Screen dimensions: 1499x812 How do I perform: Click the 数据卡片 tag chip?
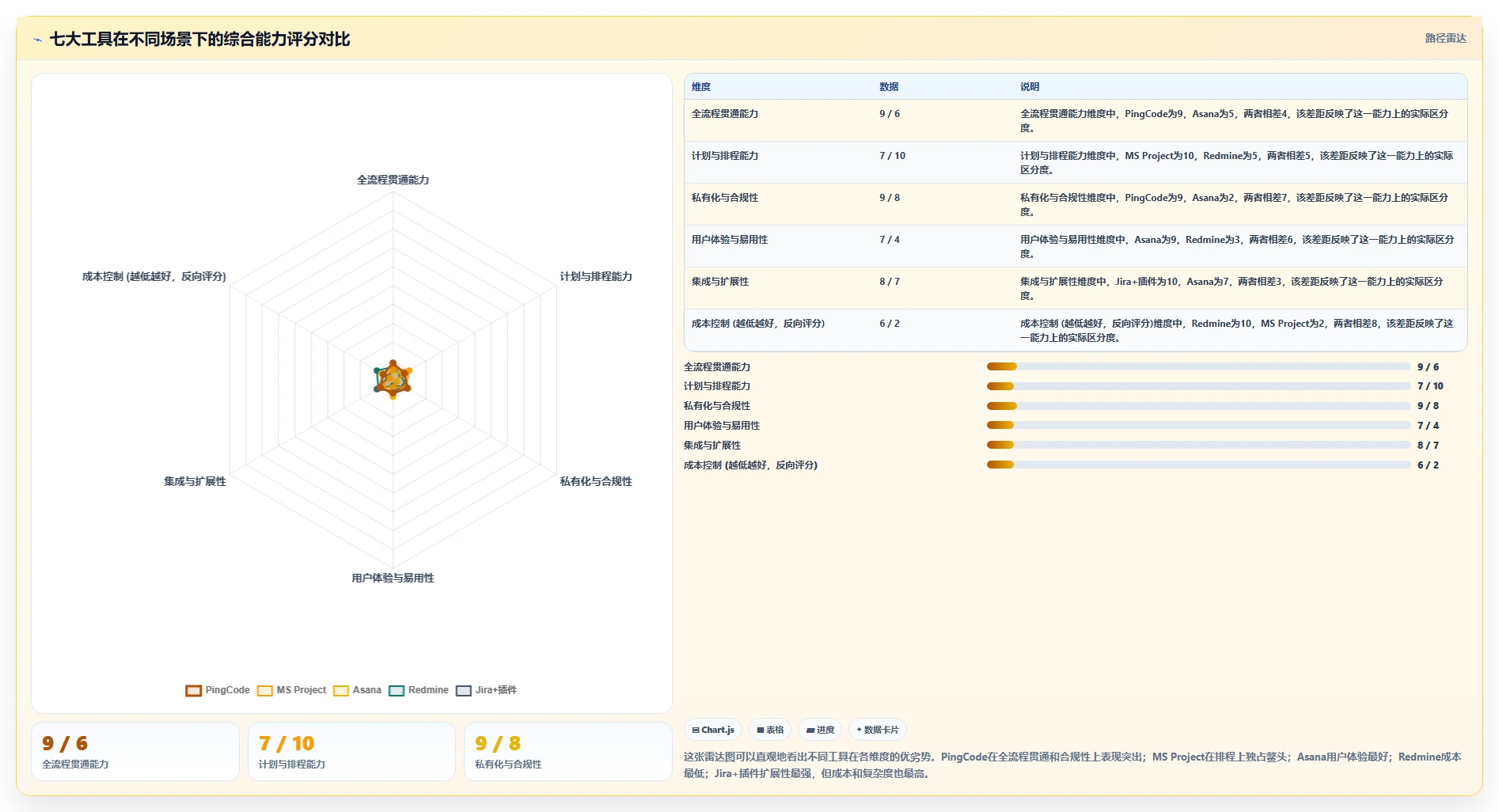[x=878, y=730]
